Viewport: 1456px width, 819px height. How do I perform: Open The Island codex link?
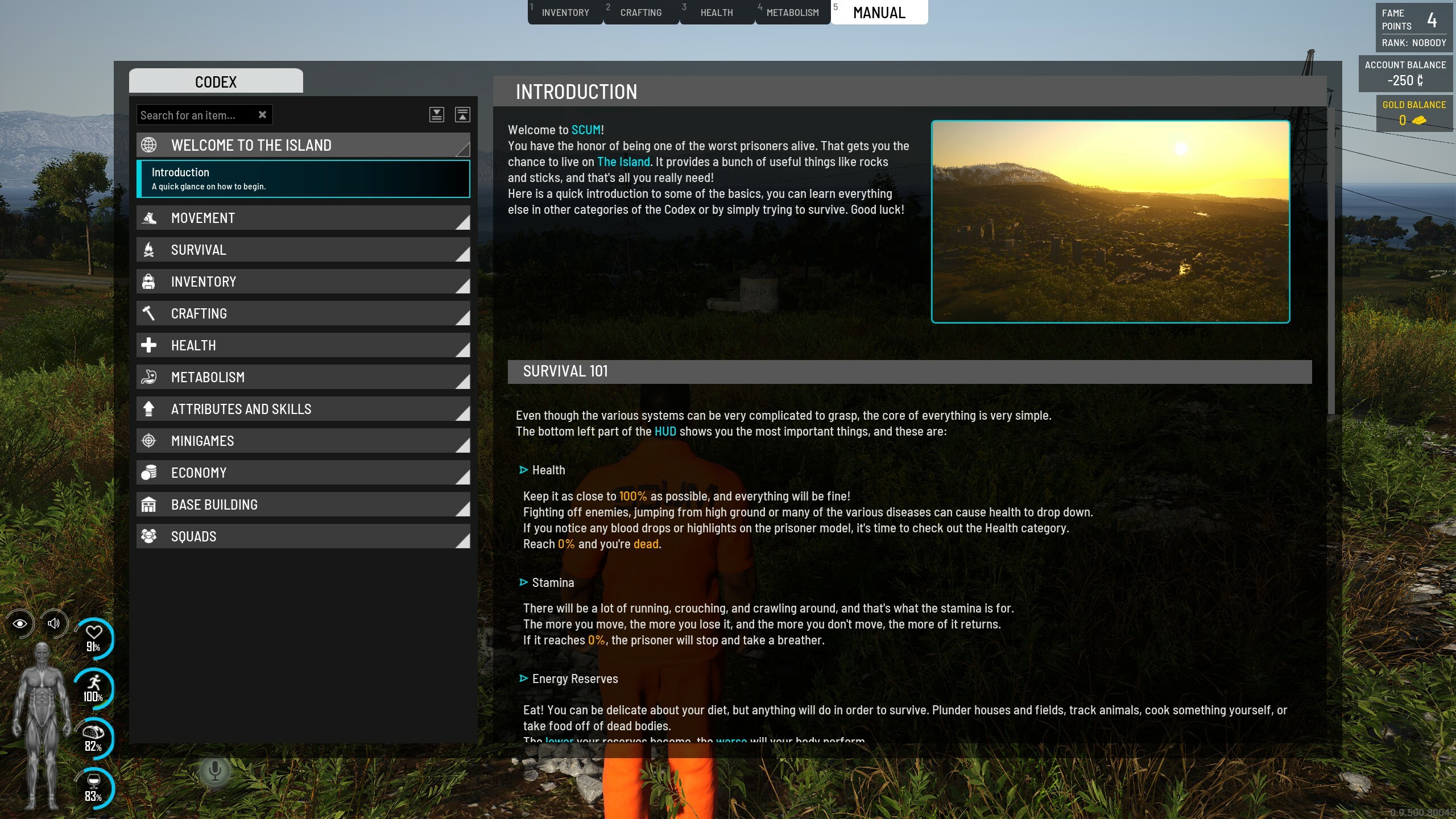pyautogui.click(x=623, y=162)
